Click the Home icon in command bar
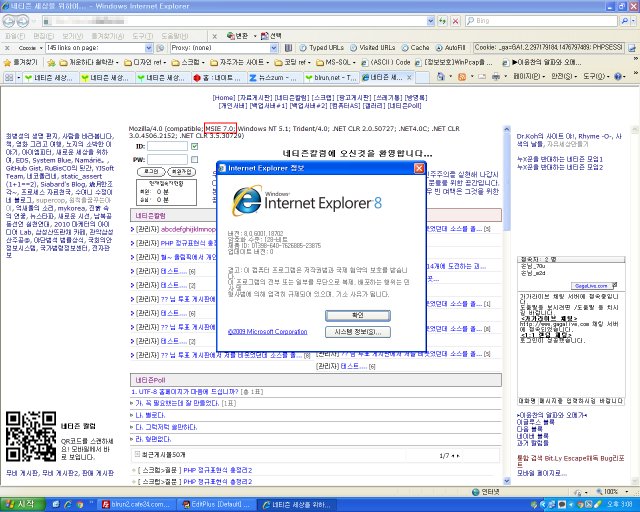Image resolution: width=640 pixels, height=512 pixels. (441, 76)
